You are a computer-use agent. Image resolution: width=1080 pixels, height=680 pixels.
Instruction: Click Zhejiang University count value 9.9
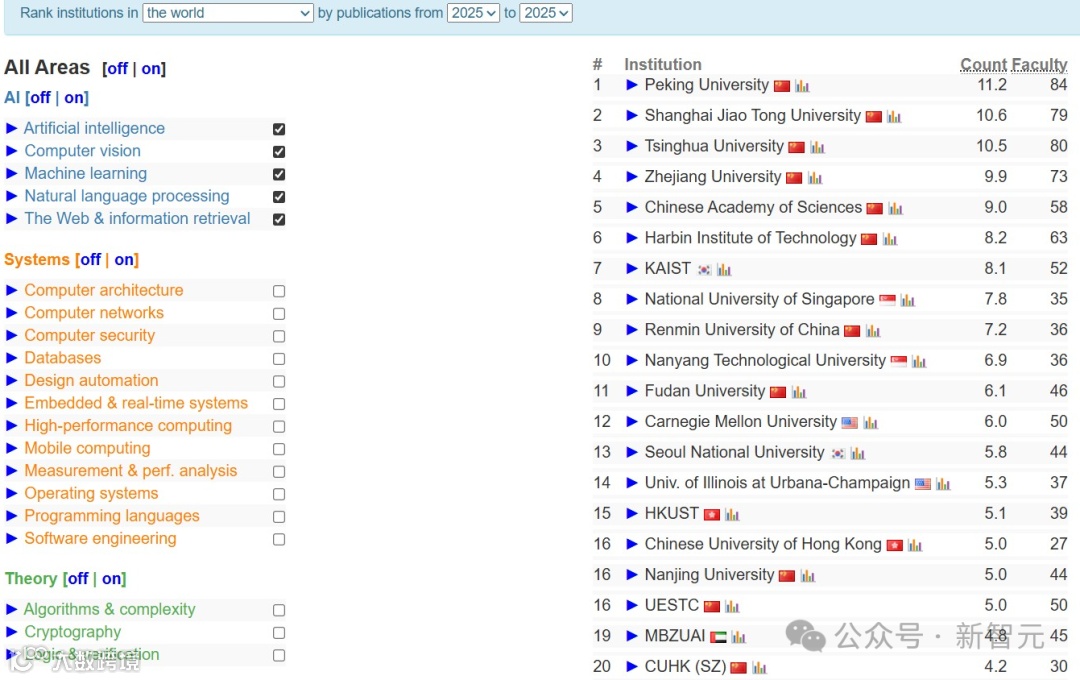(x=995, y=176)
